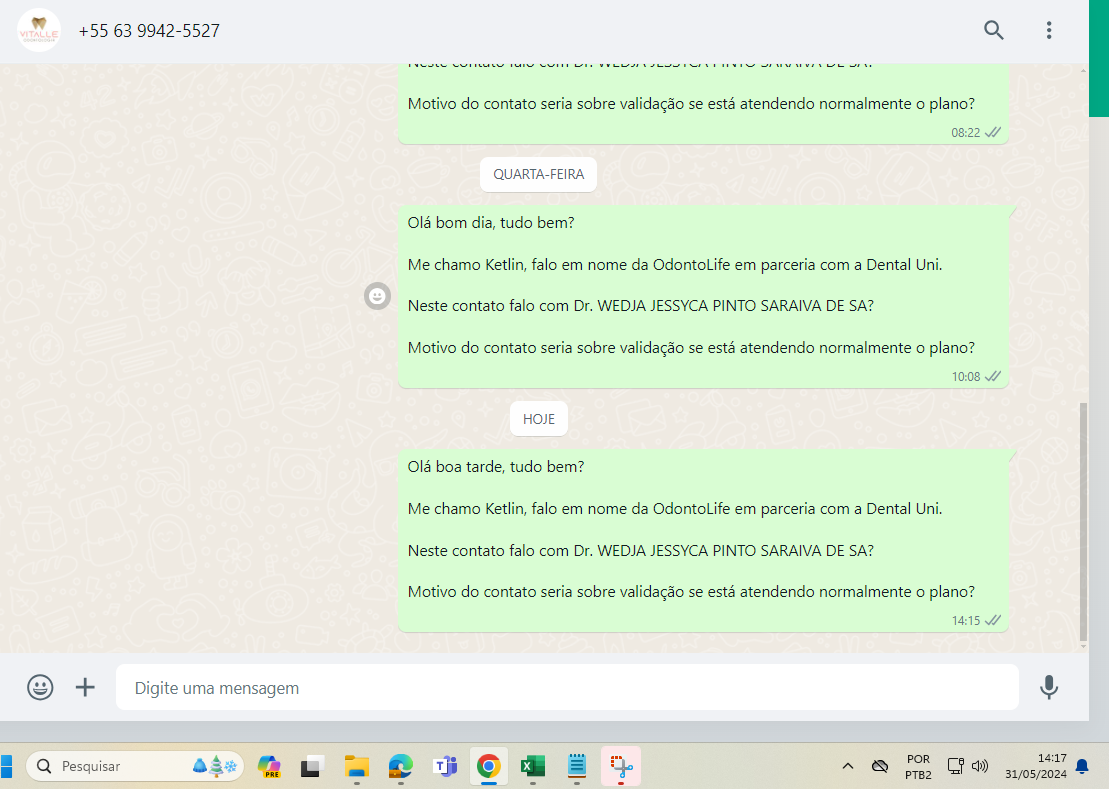Open network settings from the tray icon

click(x=956, y=766)
